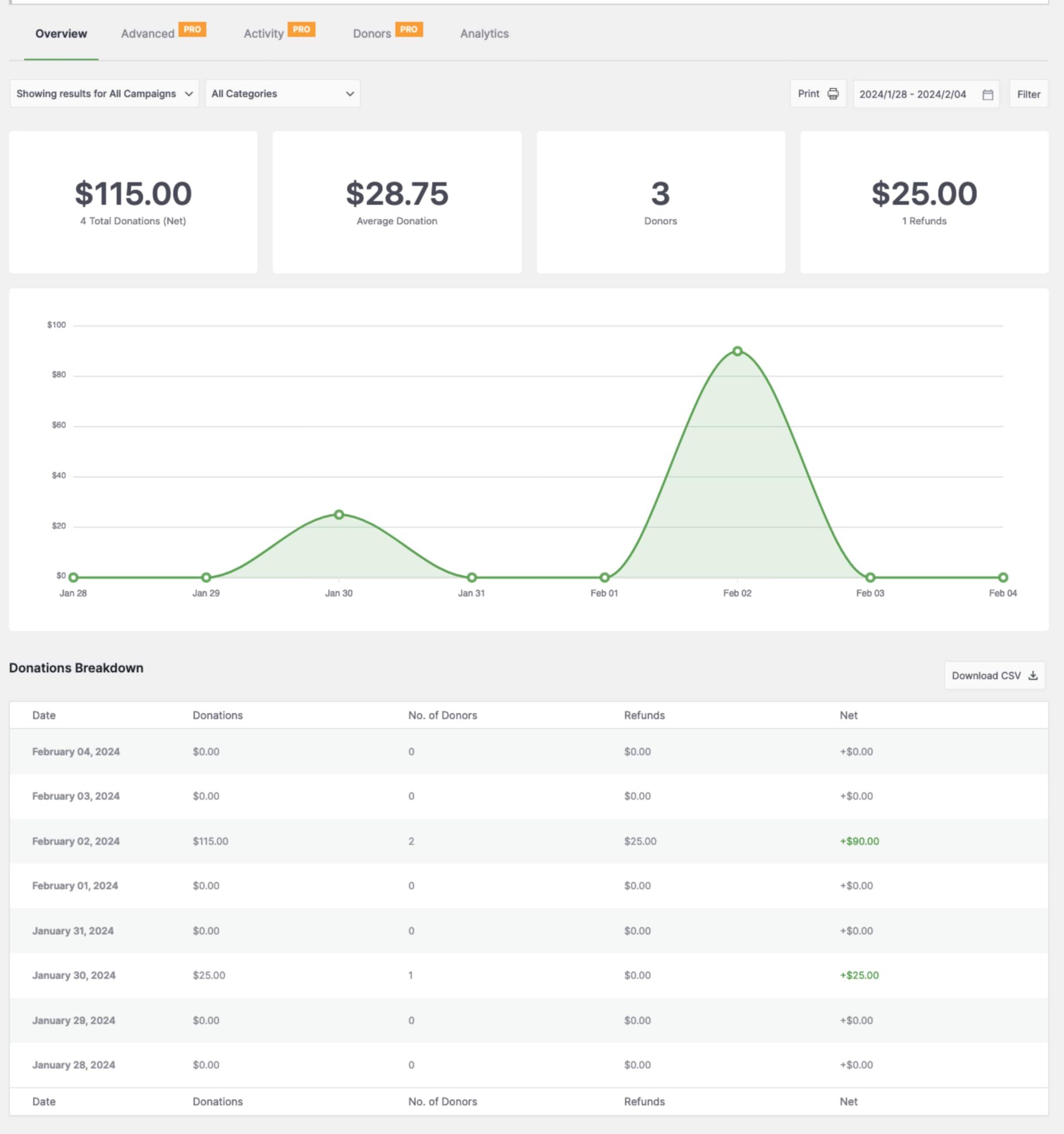This screenshot has width=1064, height=1134.
Task: Click the PRO badge next to Advanced
Action: tap(192, 29)
